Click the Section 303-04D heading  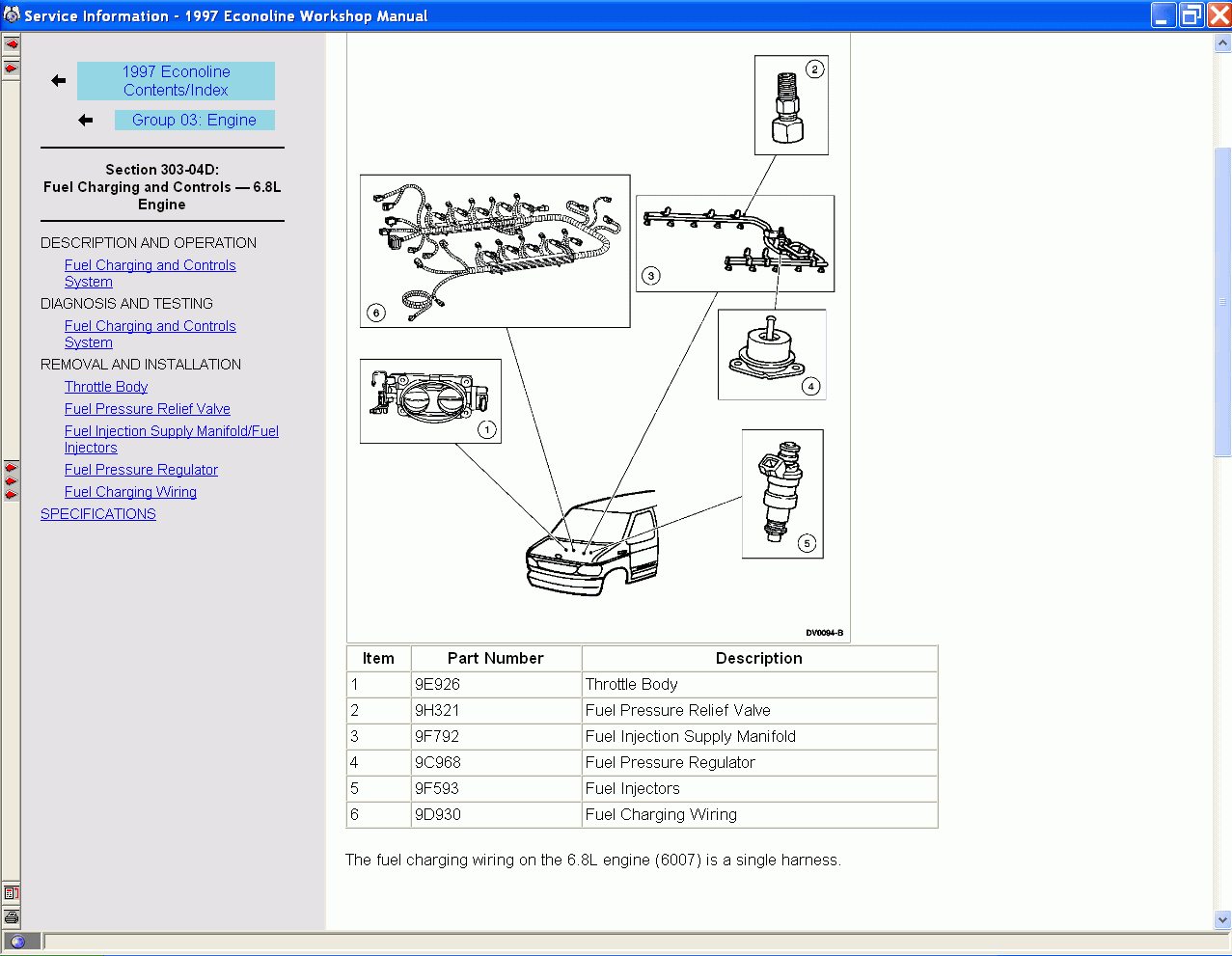162,187
